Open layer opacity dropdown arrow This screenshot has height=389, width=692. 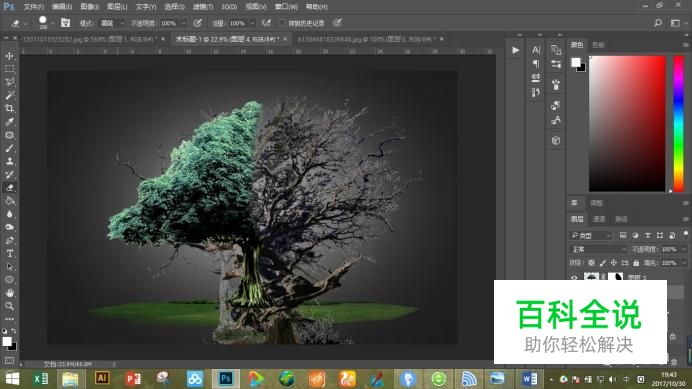684,249
